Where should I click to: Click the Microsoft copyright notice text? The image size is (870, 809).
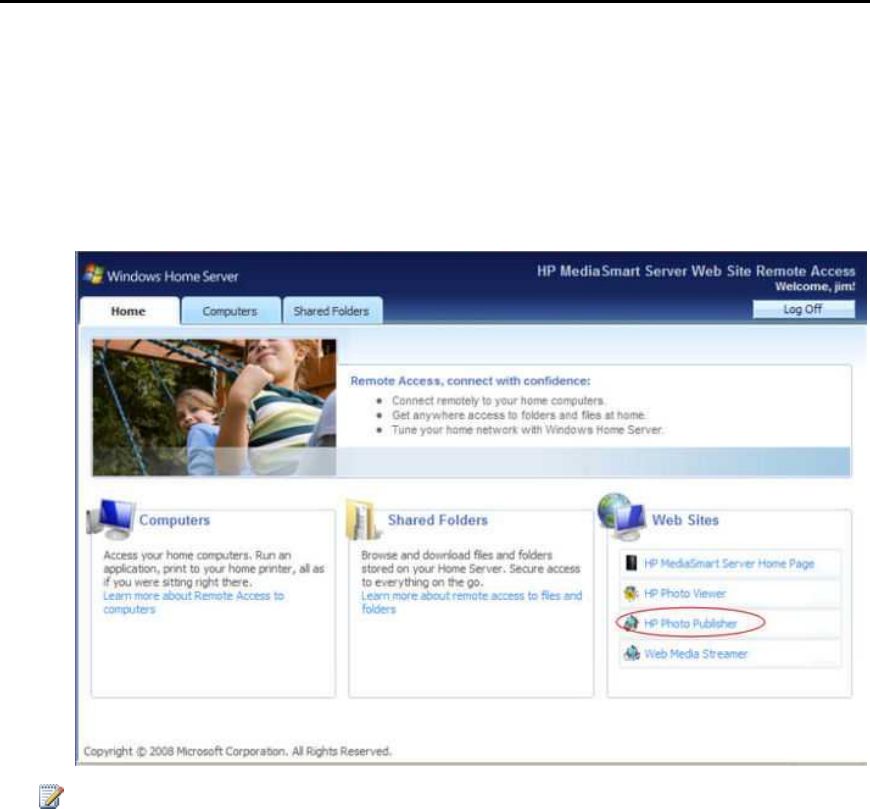point(237,751)
